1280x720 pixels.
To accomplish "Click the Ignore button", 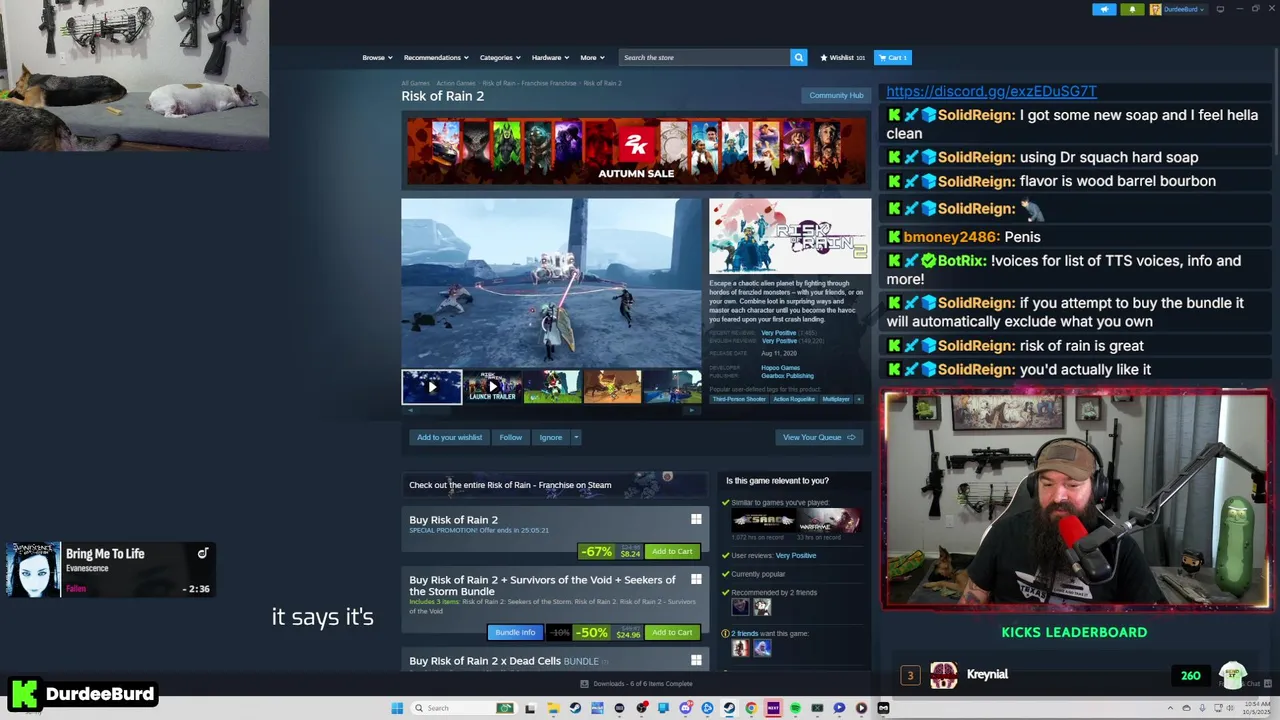I will click(550, 437).
